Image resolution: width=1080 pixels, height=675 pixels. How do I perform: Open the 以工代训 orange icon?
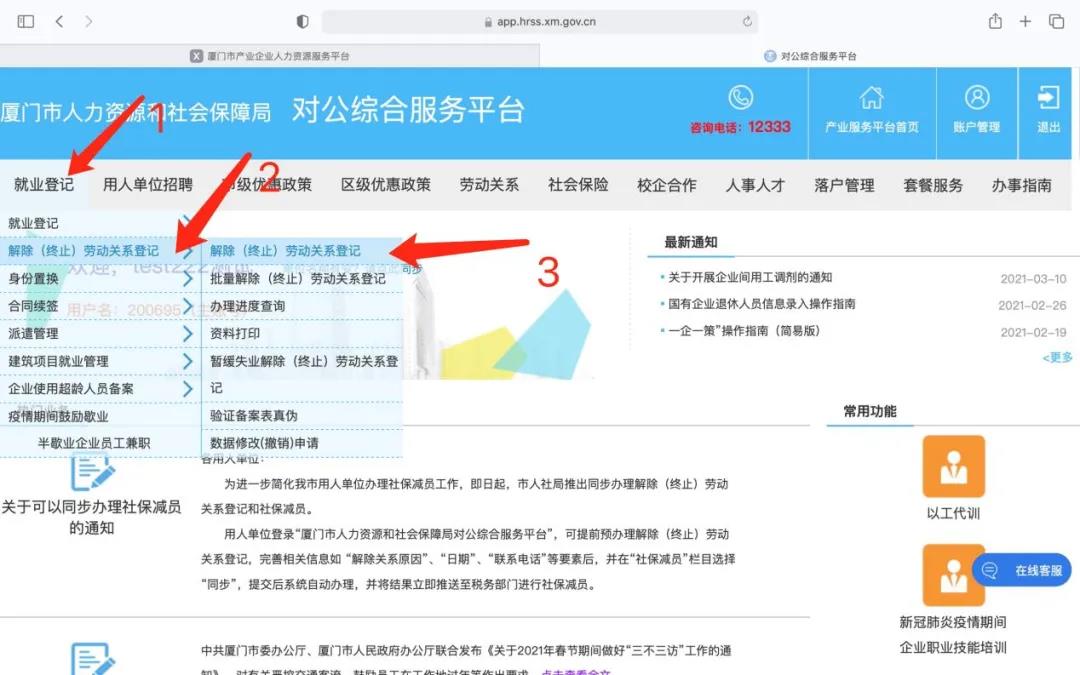(953, 466)
